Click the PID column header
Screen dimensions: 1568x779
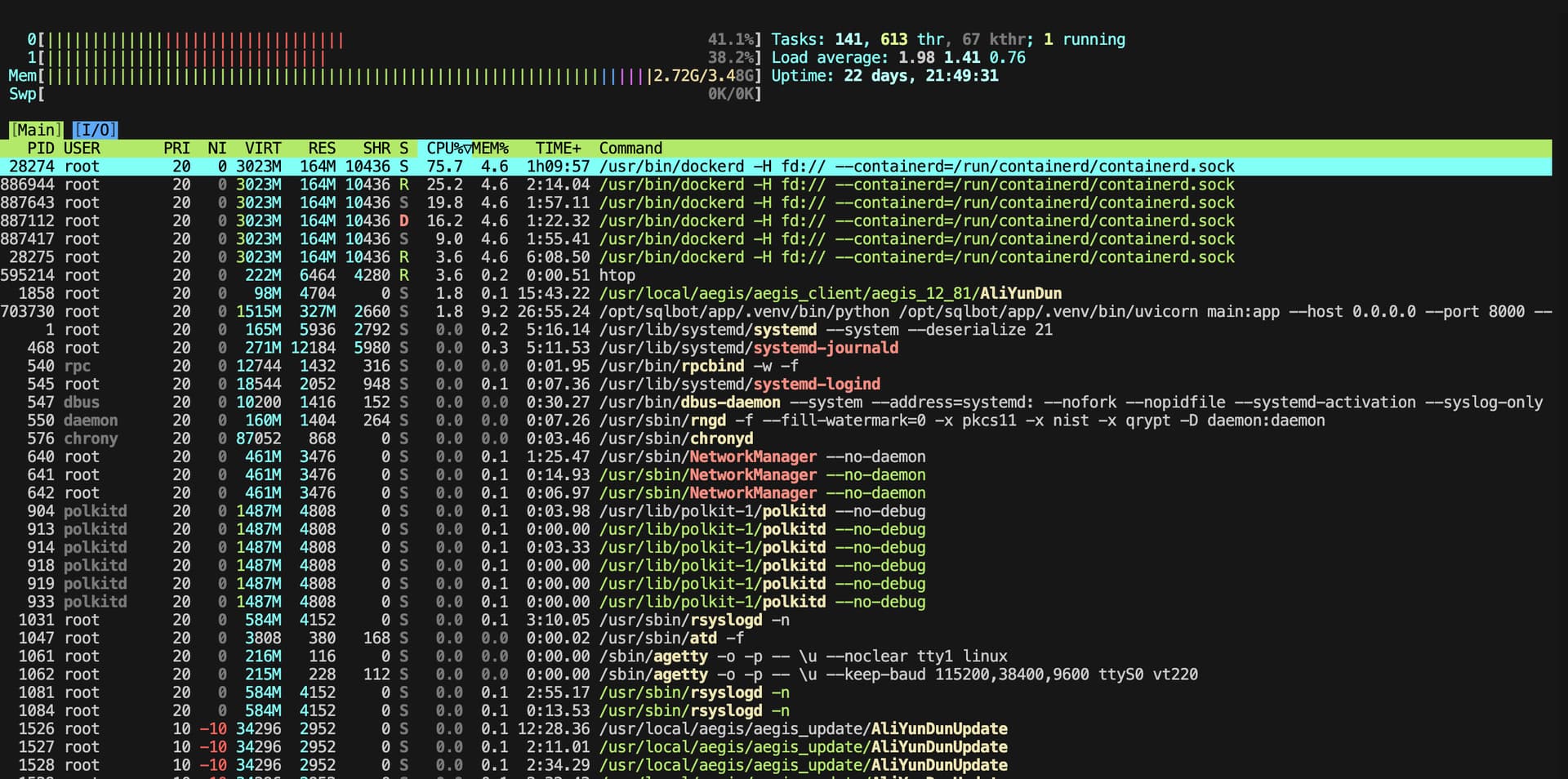[40, 149]
